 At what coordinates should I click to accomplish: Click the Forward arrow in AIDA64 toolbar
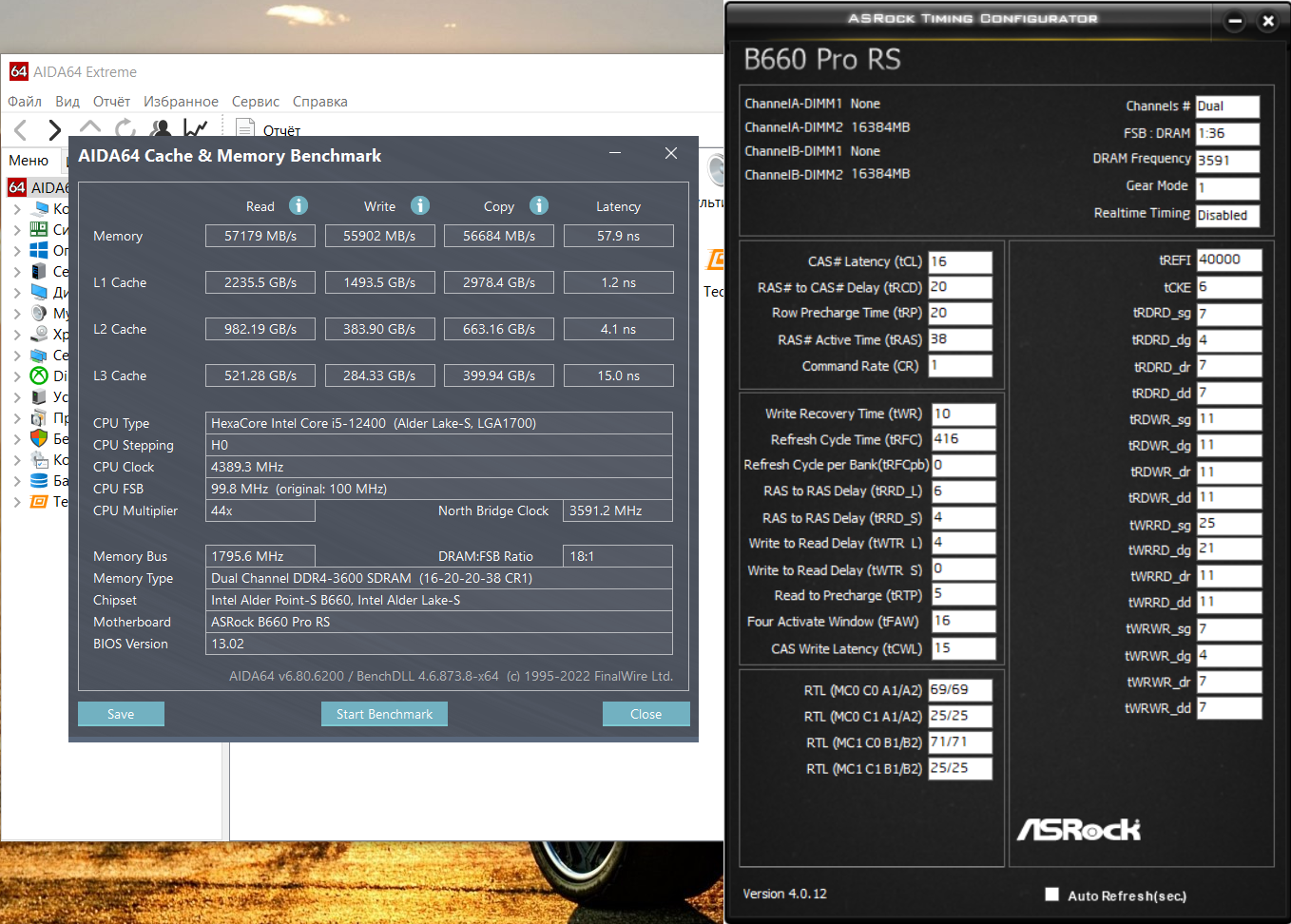pyautogui.click(x=55, y=129)
